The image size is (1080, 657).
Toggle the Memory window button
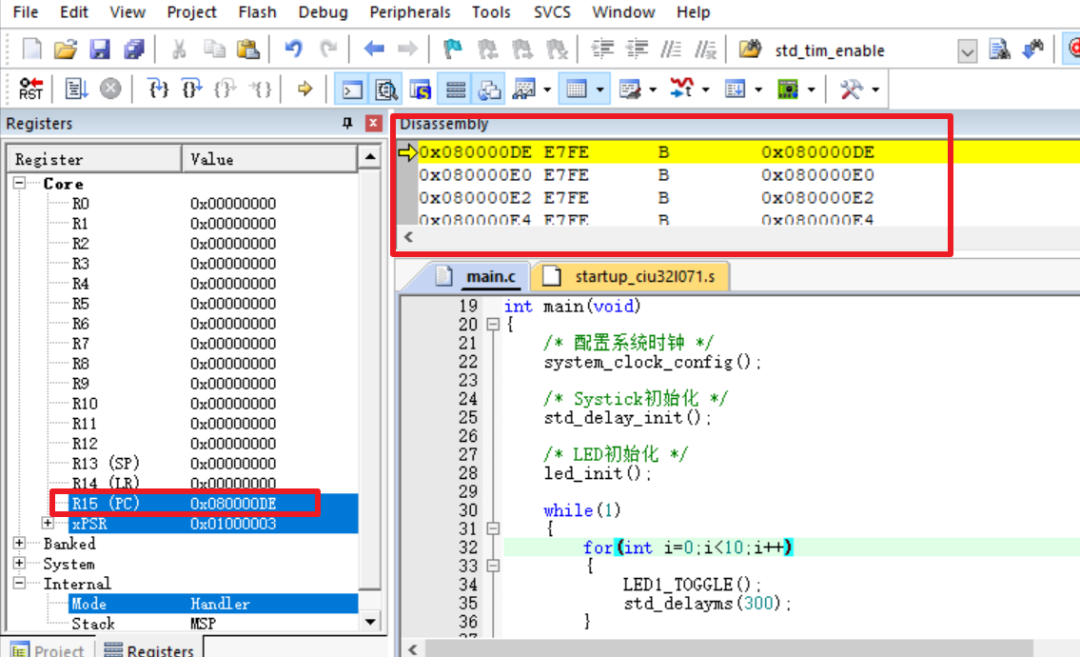click(576, 90)
